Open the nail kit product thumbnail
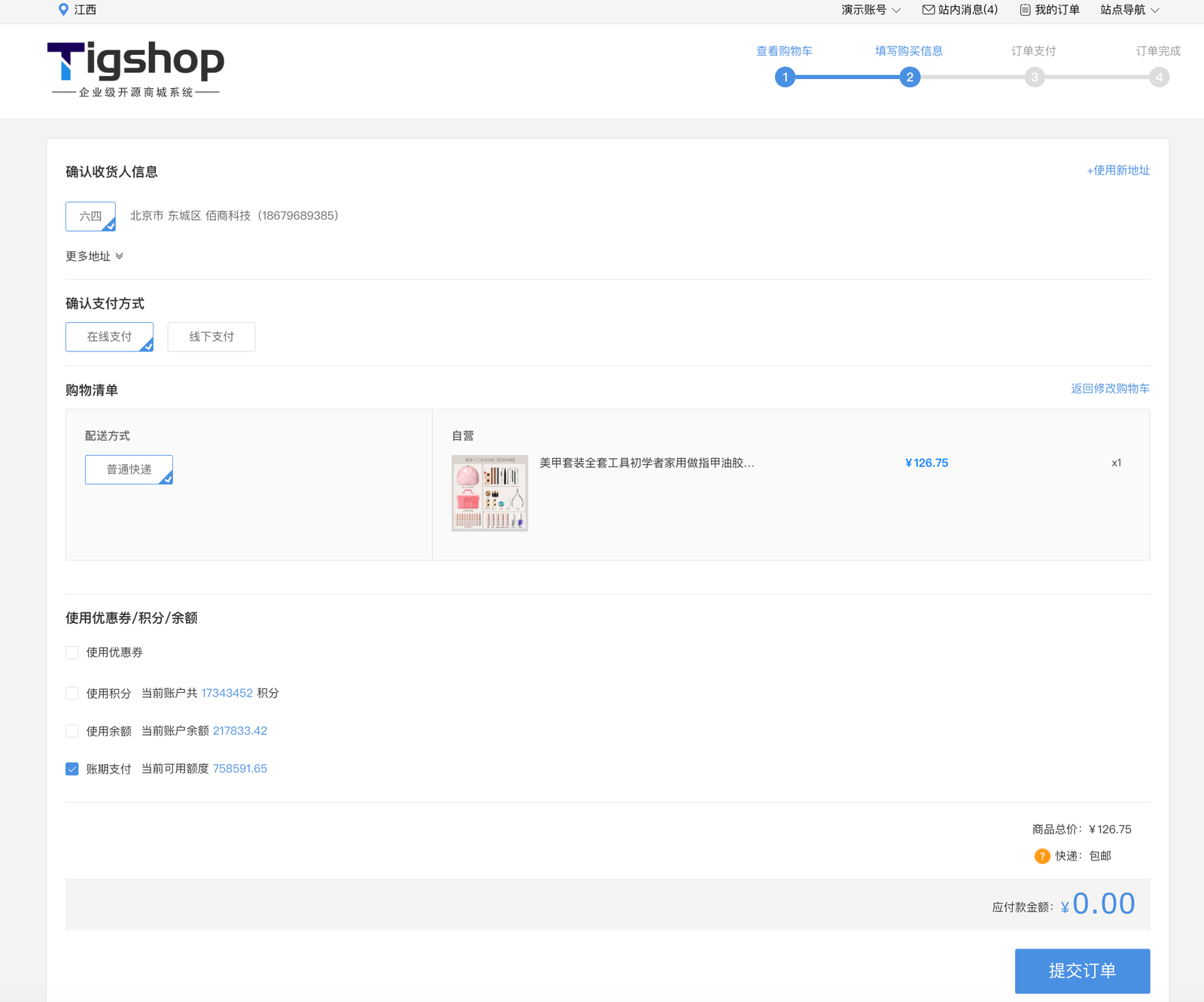Screen dimensions: 1204x1002 [489, 493]
